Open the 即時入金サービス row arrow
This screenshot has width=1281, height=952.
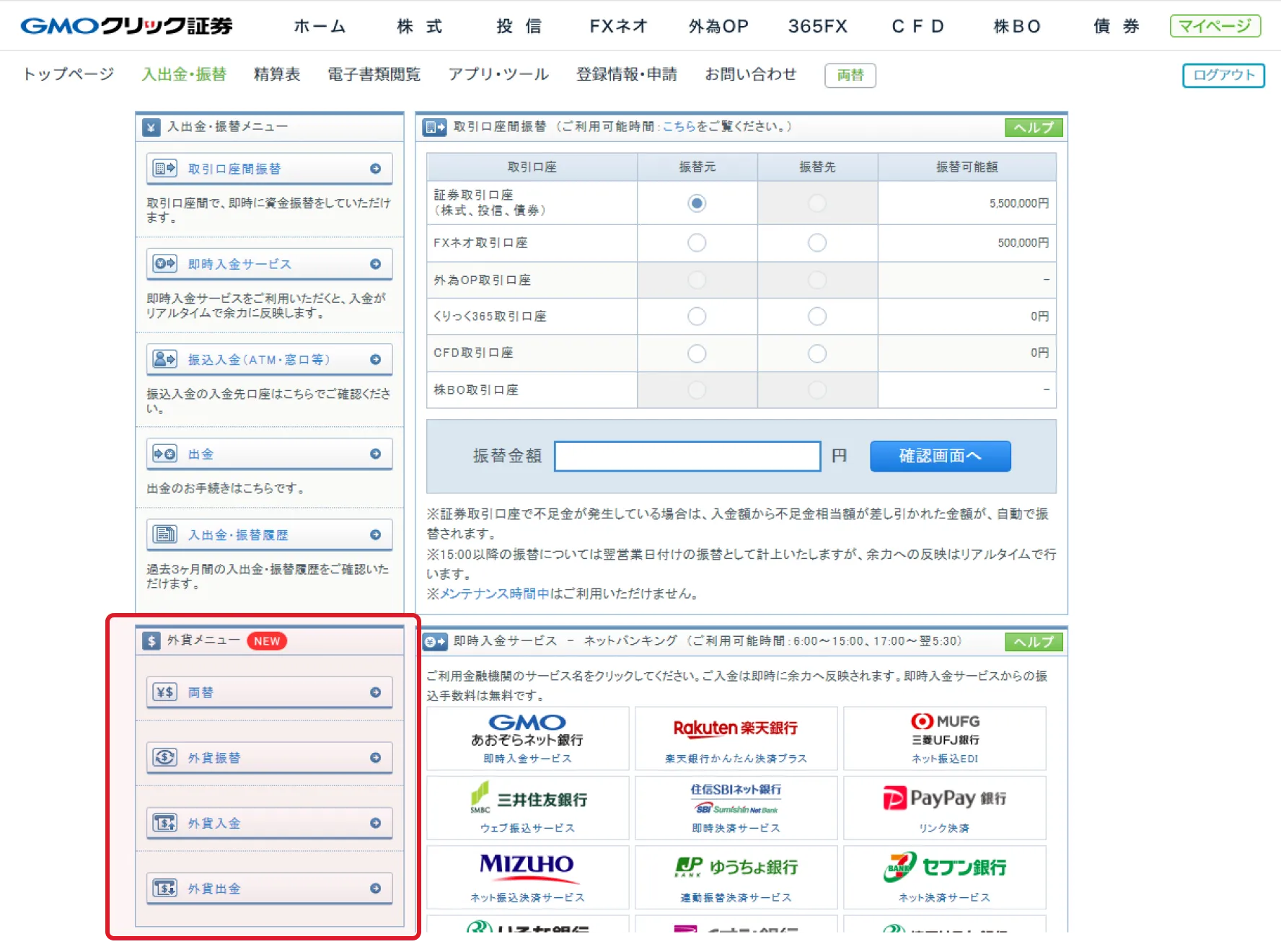click(x=375, y=264)
